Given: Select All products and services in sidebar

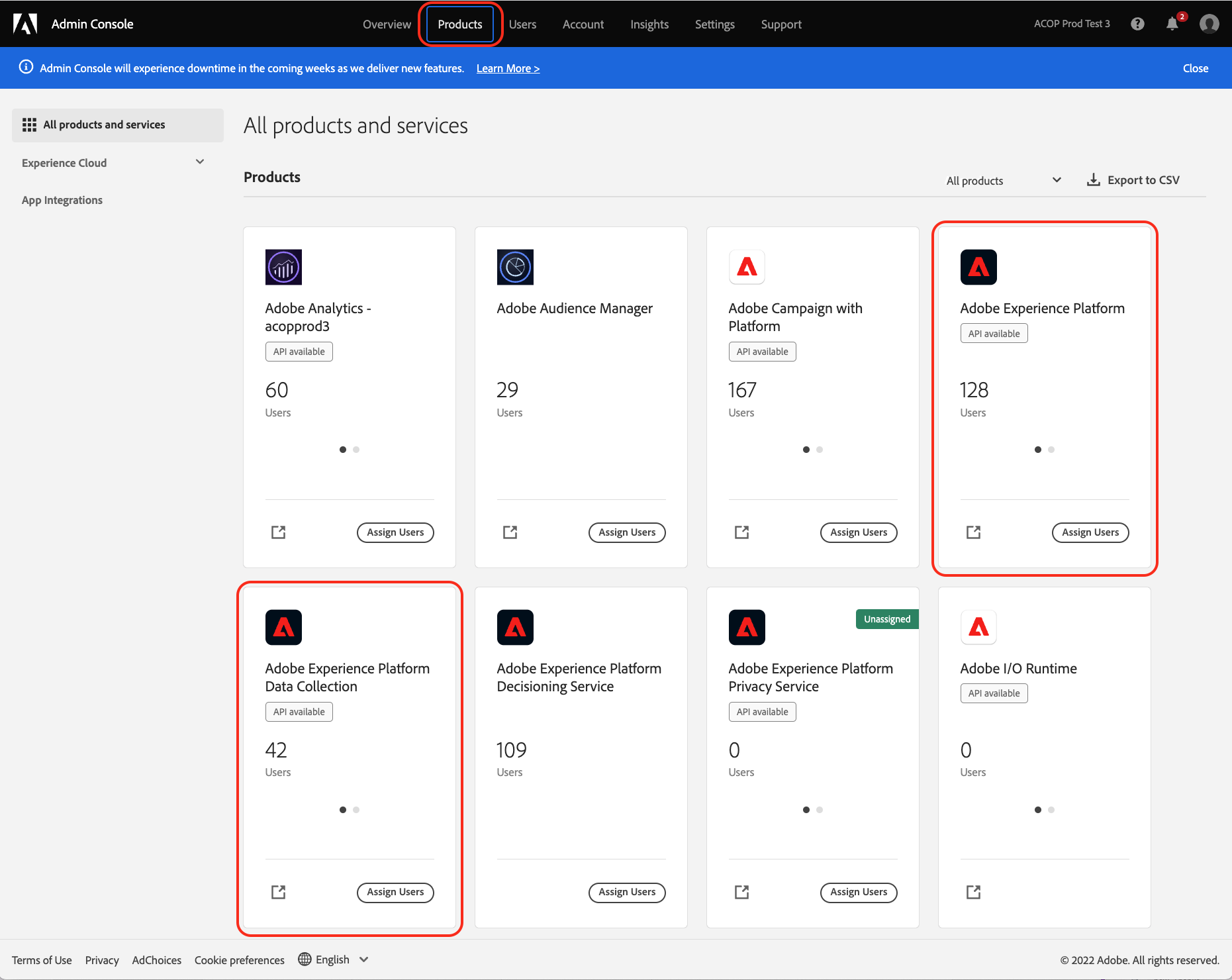Looking at the screenshot, I should [118, 125].
